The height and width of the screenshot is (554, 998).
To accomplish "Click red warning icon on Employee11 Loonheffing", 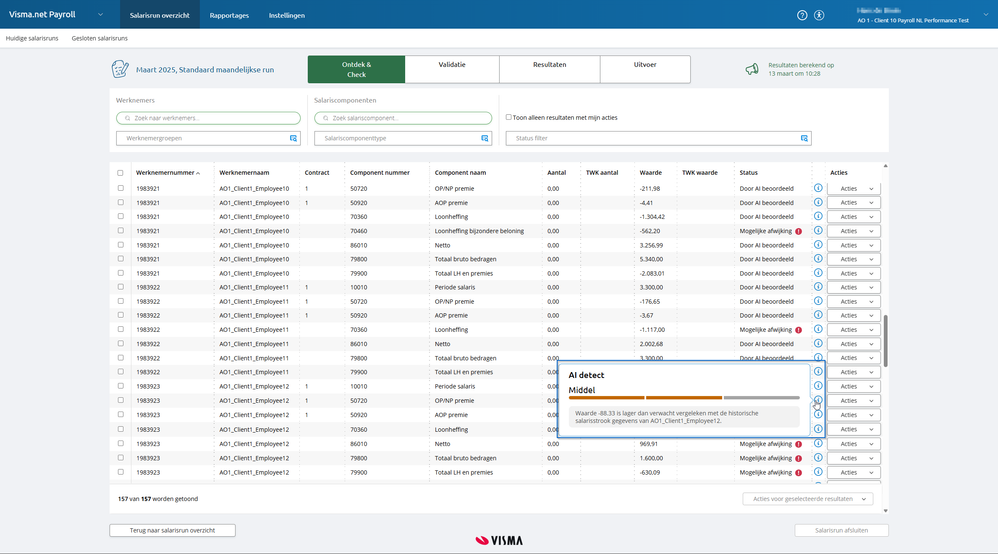I will tap(798, 330).
